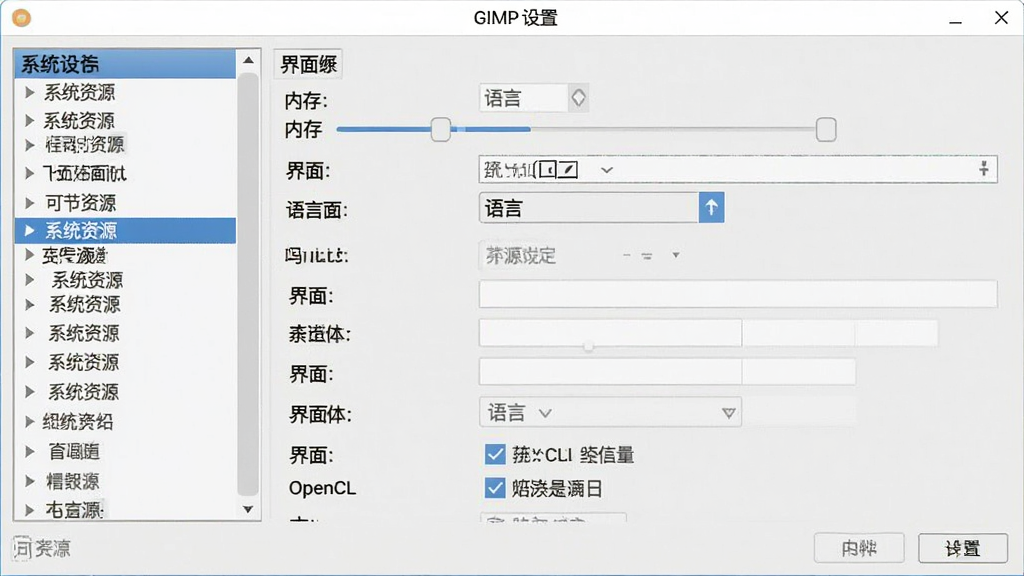Image resolution: width=1024 pixels, height=576 pixels.
Task: Click the category list scrollbar thumb
Action: (x=248, y=284)
